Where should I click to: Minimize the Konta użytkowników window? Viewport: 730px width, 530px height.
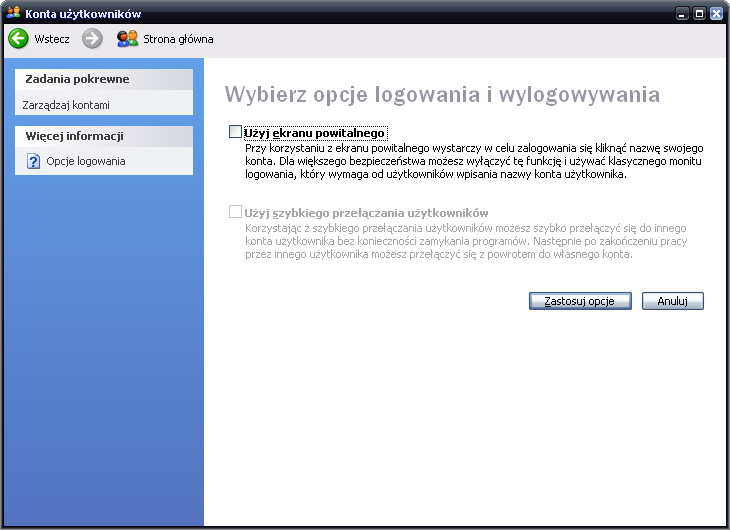click(682, 14)
